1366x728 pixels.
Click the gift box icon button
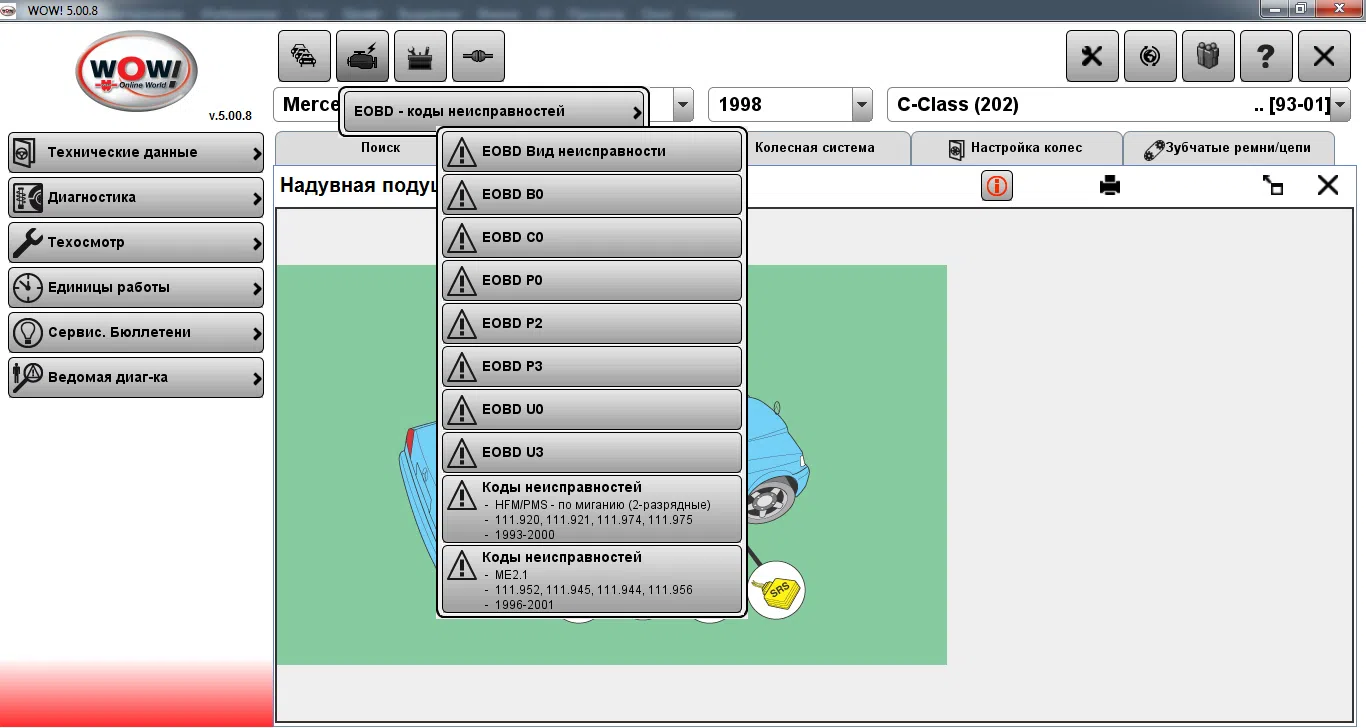click(x=1208, y=56)
